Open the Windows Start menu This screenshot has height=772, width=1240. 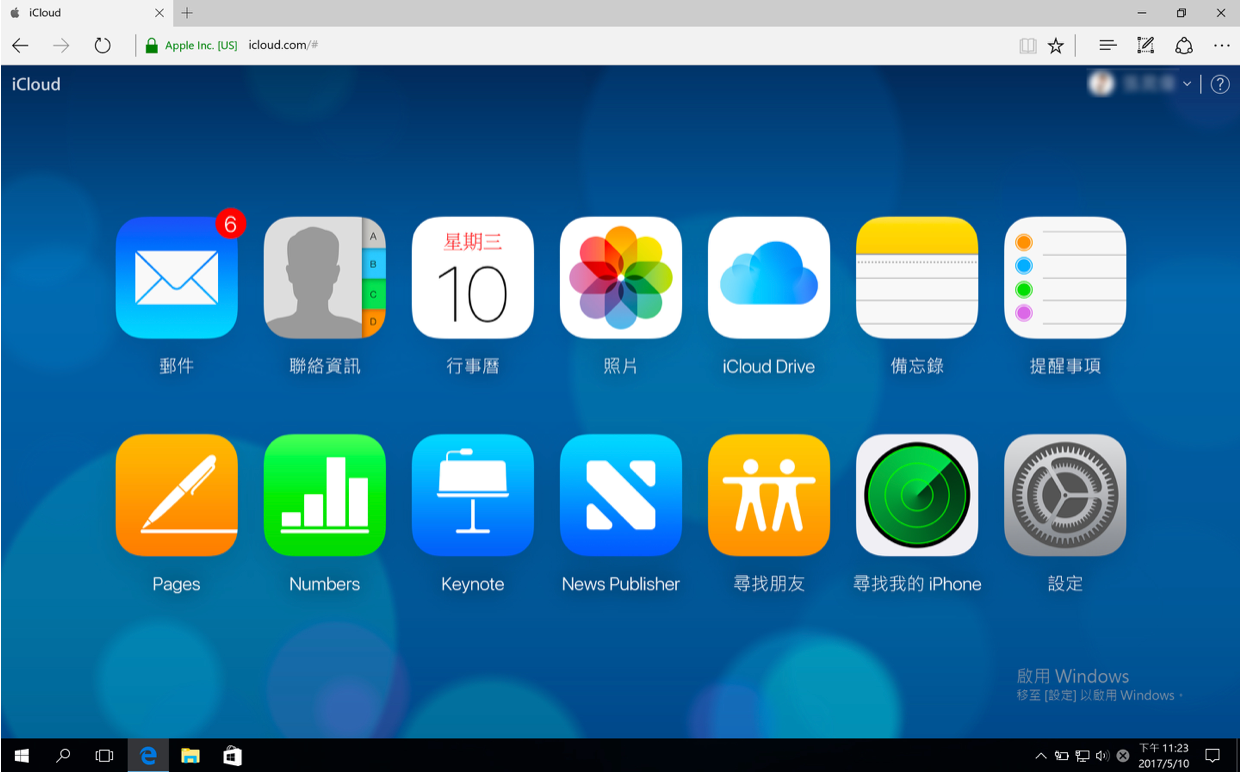click(x=22, y=756)
